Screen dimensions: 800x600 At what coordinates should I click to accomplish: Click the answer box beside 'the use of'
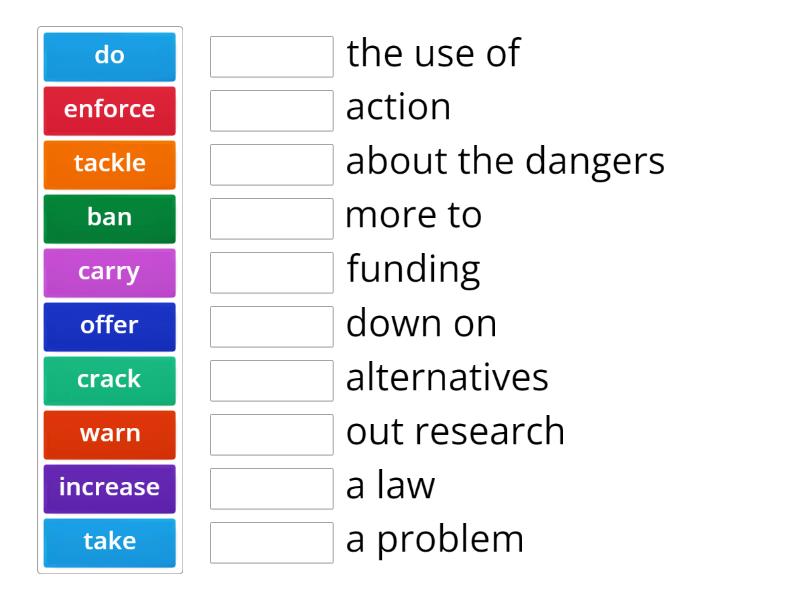271,57
